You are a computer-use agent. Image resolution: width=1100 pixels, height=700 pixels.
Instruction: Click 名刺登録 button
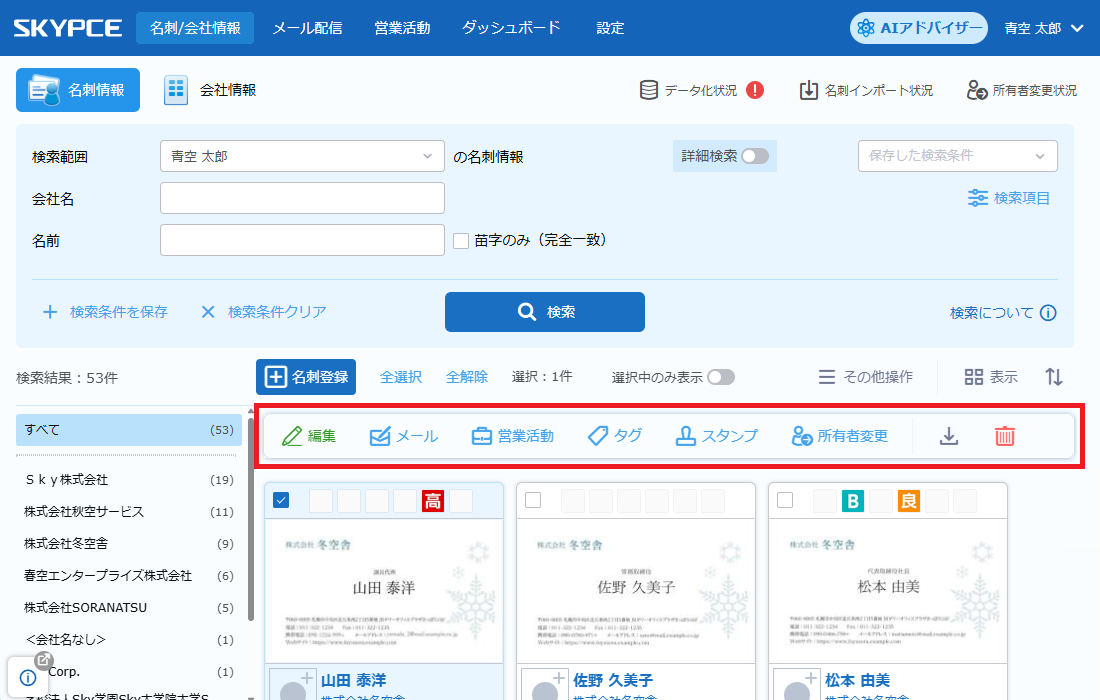click(x=306, y=377)
